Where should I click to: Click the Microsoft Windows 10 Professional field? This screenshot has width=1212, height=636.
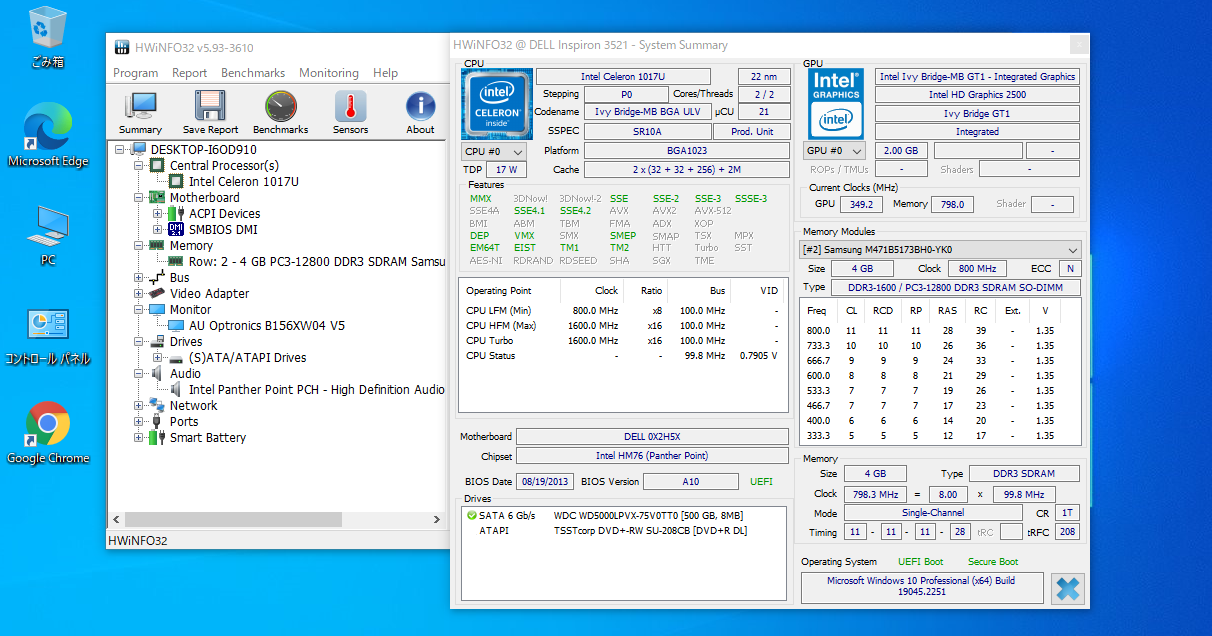922,587
